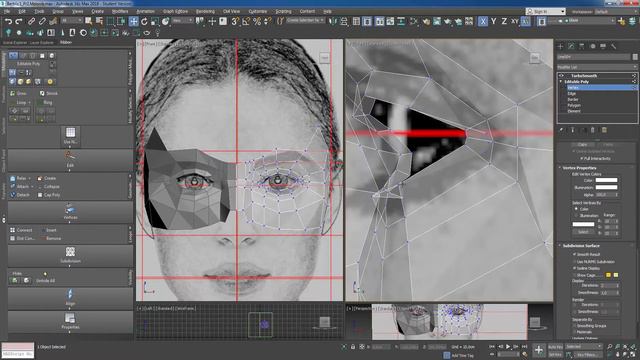This screenshot has height=360, width=640.
Task: Click the Rectangular Selection Region icon
Action: click(x=110, y=21)
